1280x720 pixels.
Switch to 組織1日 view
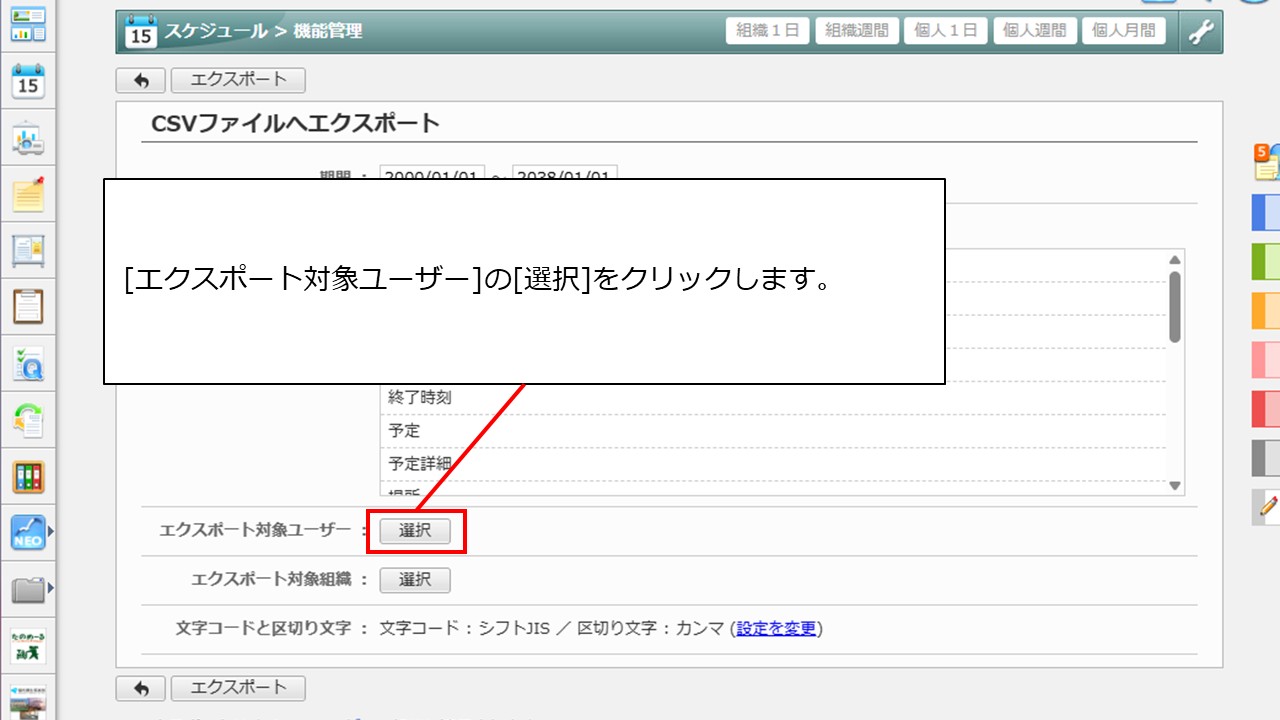(x=767, y=31)
